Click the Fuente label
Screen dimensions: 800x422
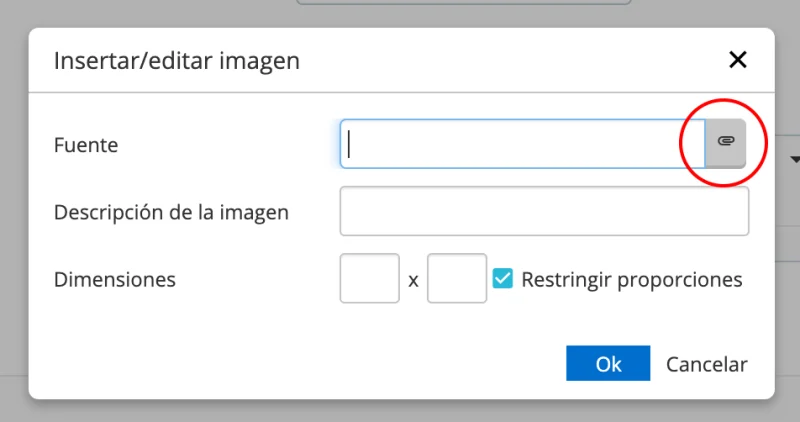pos(86,145)
